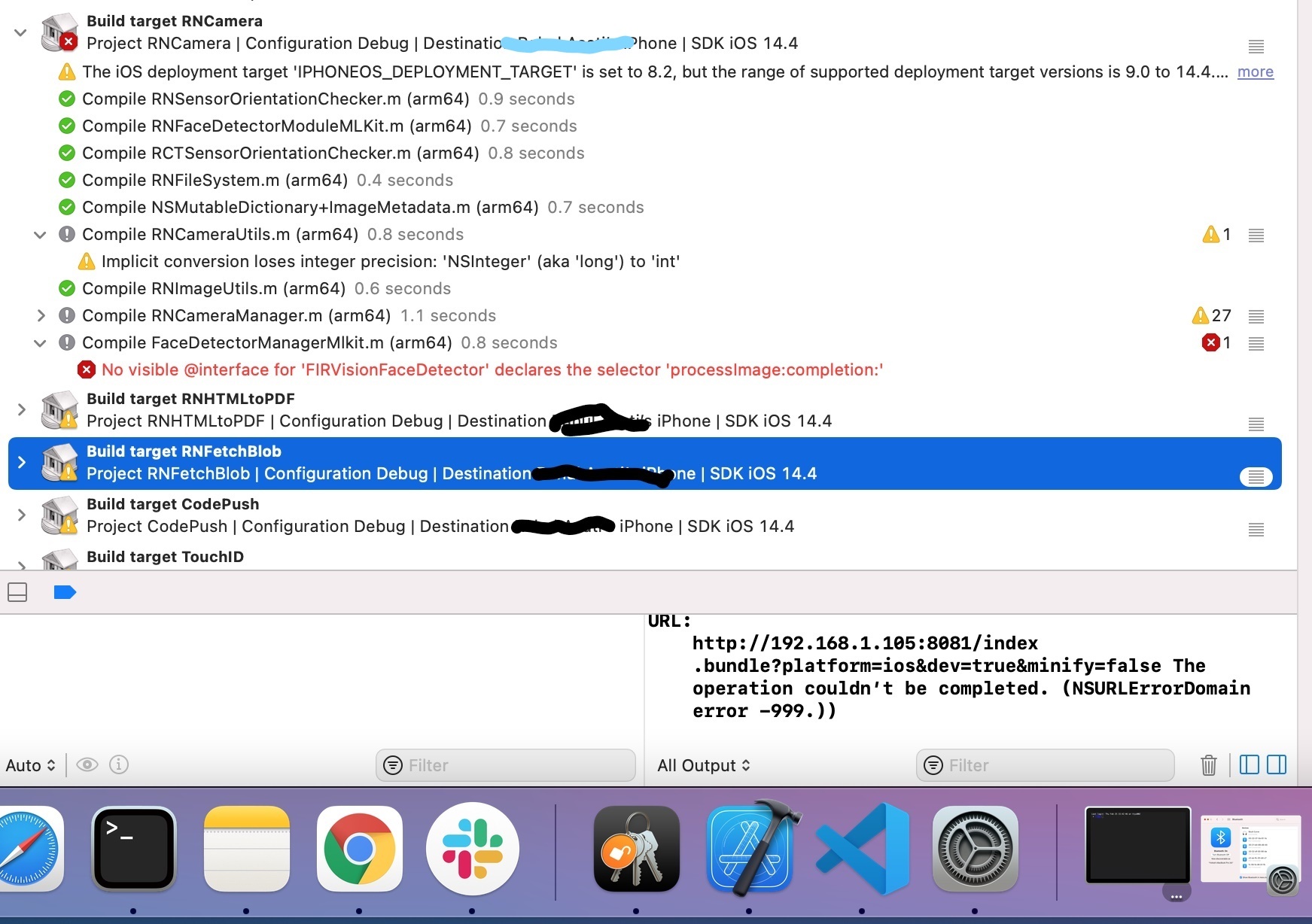Open build log for the RNFetchBlob target
Screen dimensions: 1312x924
pos(1256,476)
